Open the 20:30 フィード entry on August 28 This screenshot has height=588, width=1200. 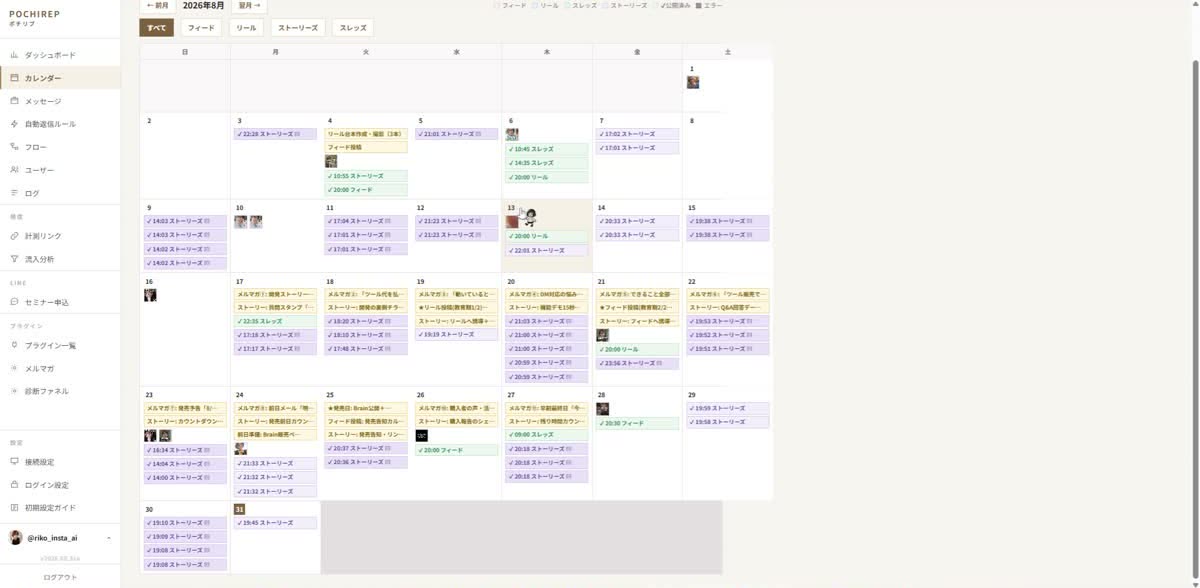pos(637,423)
